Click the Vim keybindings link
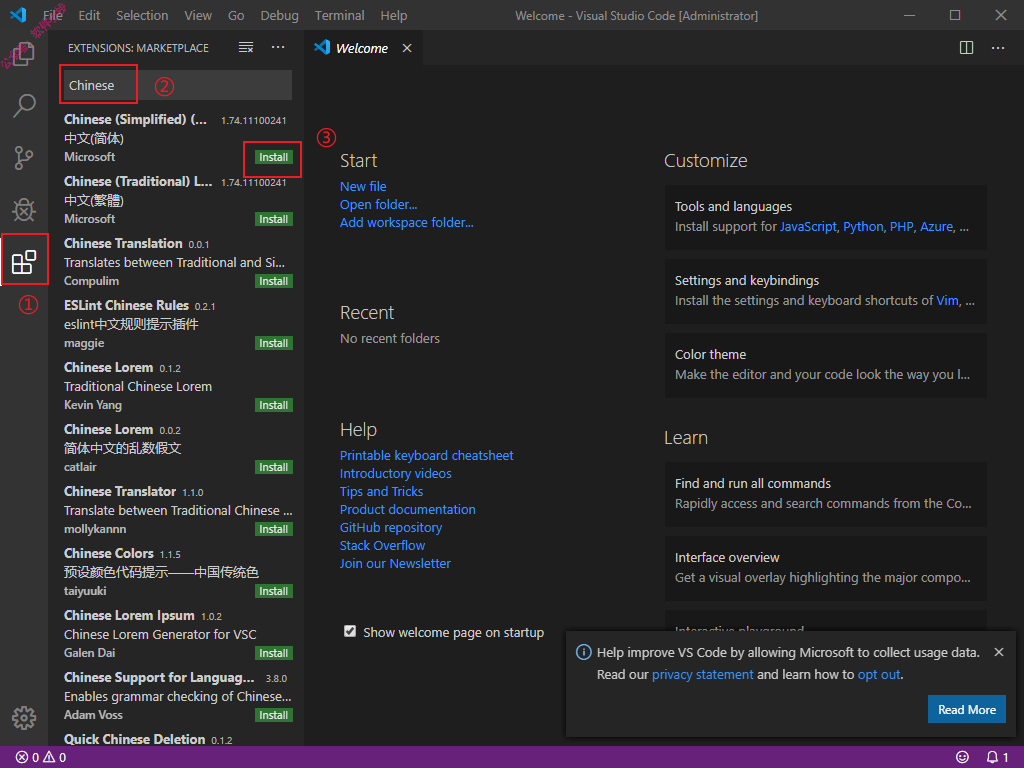 click(947, 300)
